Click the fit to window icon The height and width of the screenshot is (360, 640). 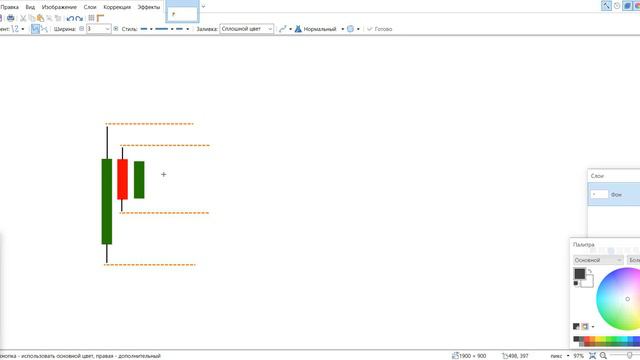click(x=593, y=356)
